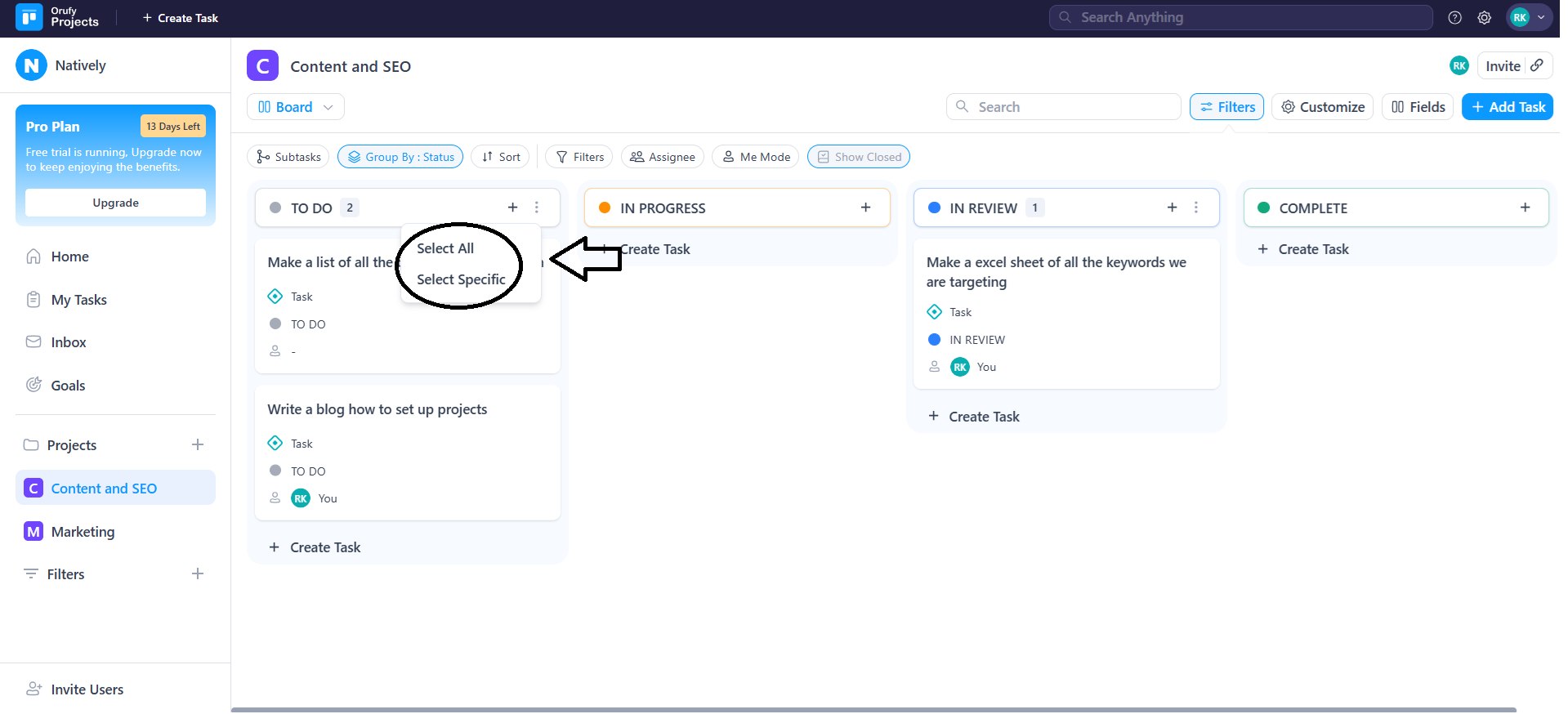The width and height of the screenshot is (1568, 714).
Task: Click the help question mark icon
Action: pos(1454,18)
